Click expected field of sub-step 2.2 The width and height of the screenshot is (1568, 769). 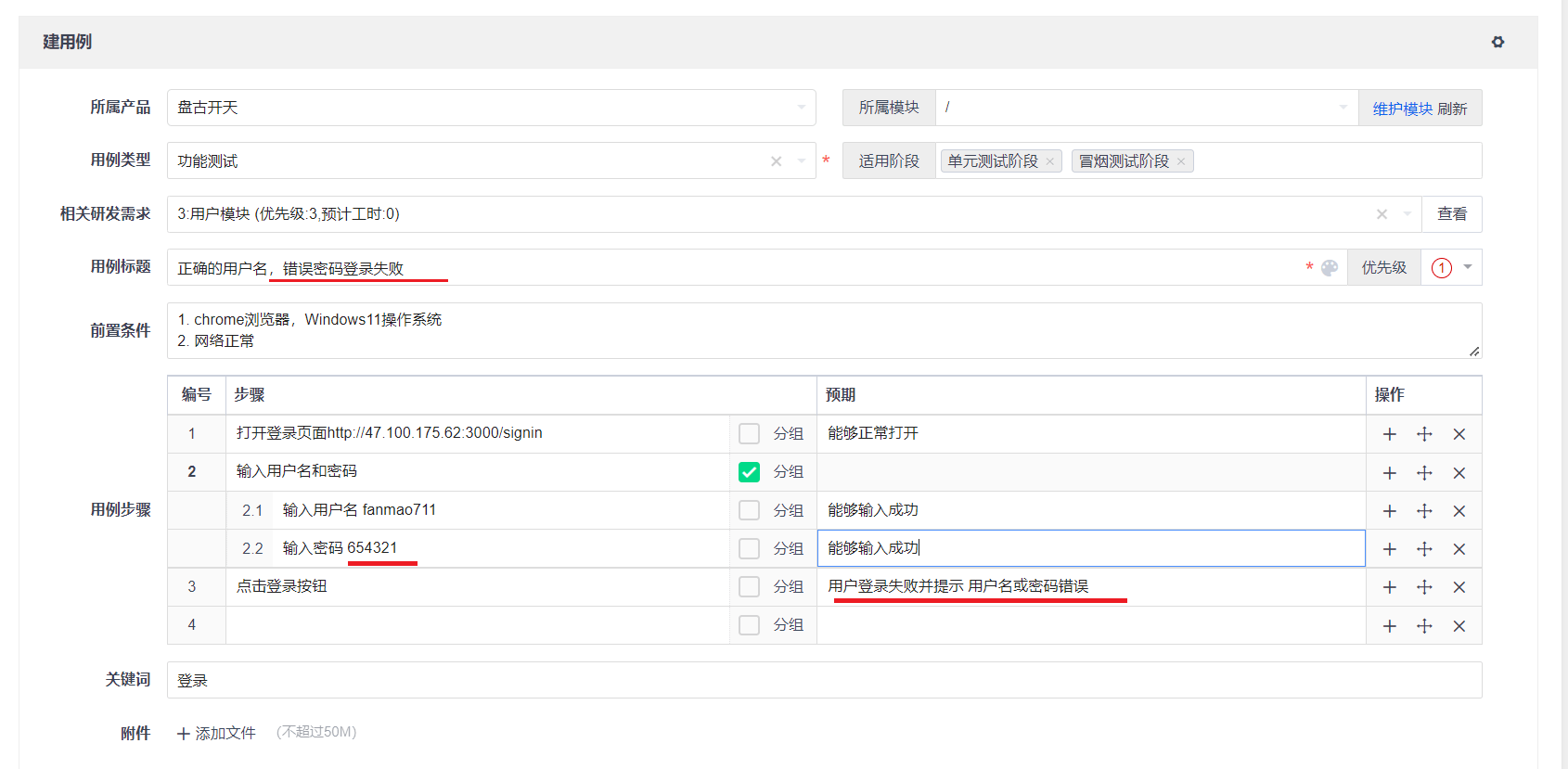click(x=1091, y=548)
